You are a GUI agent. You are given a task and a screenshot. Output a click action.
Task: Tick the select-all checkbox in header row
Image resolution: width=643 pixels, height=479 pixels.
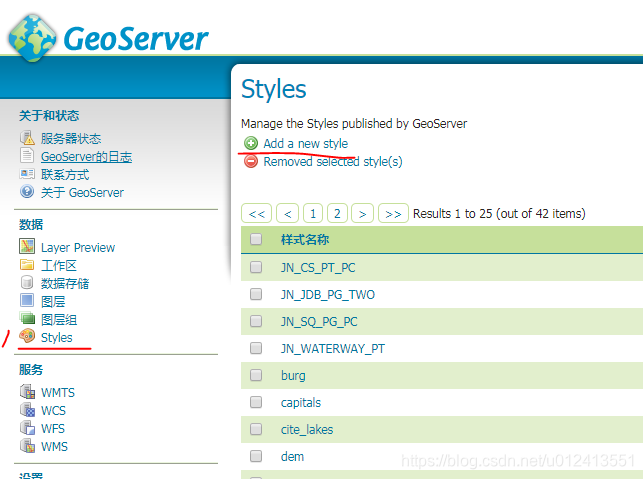point(256,239)
